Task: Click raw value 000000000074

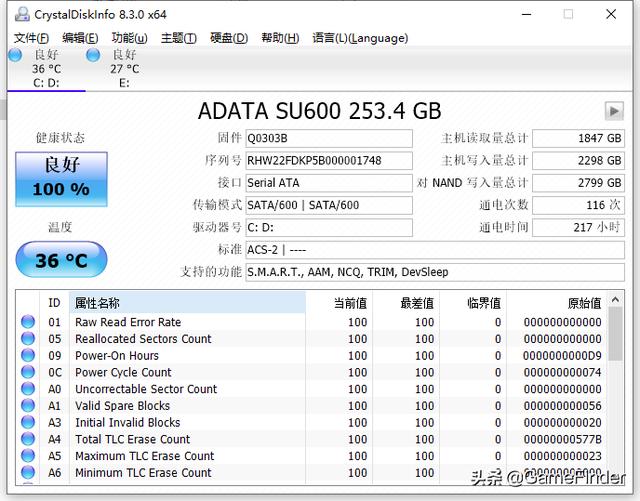Action: (562, 372)
